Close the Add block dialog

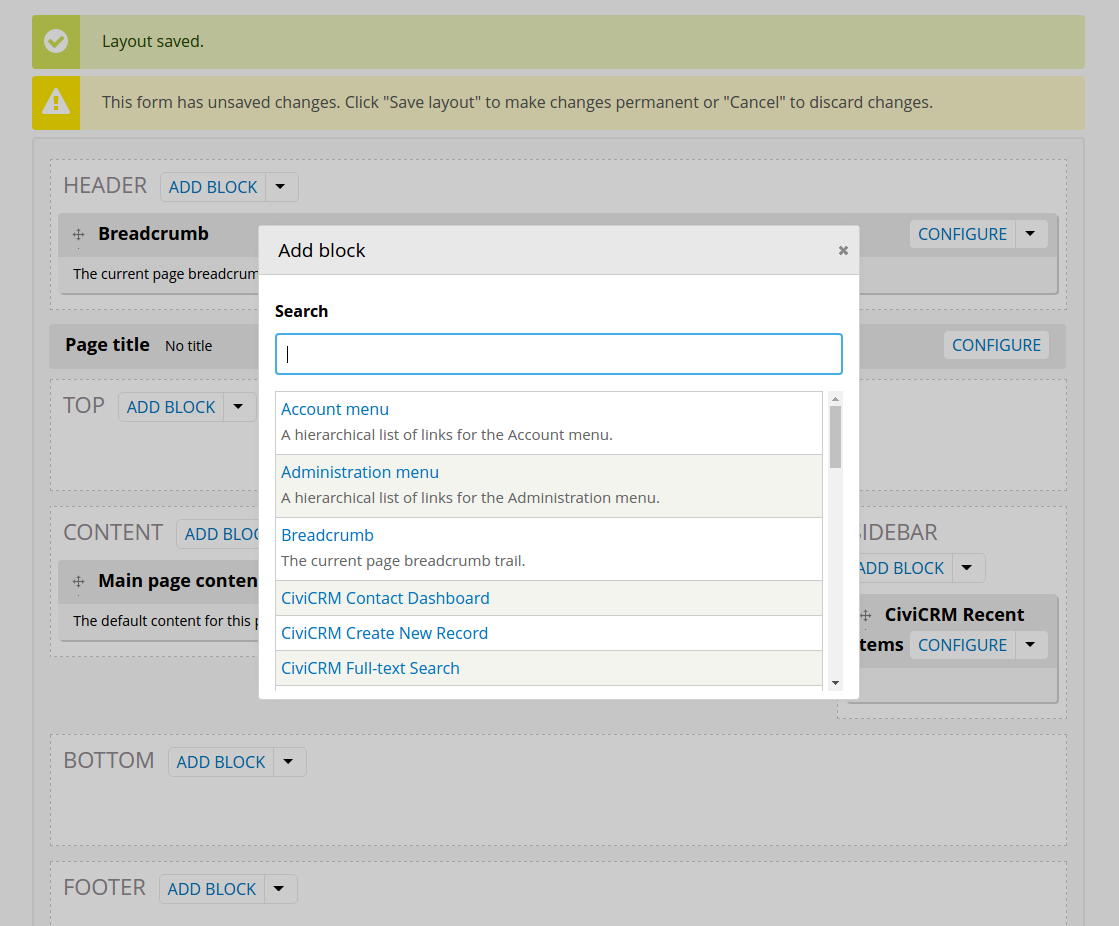coord(843,251)
